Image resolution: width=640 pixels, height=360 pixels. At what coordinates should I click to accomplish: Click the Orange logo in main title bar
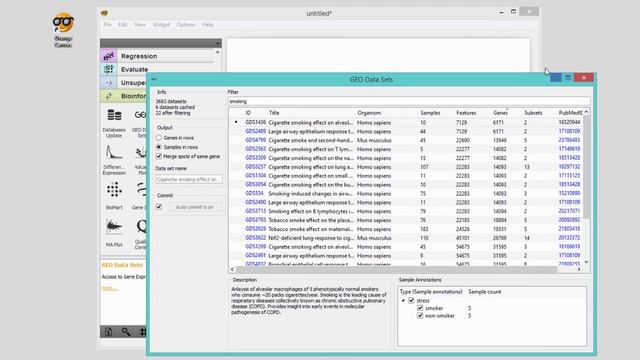(104, 13)
